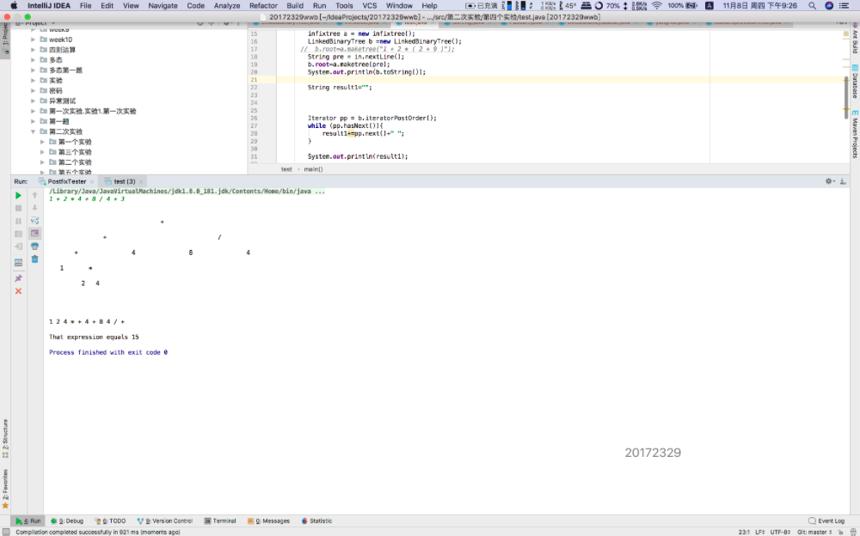Switch to the PostfixTester run tab
The image size is (860, 536).
[66, 182]
